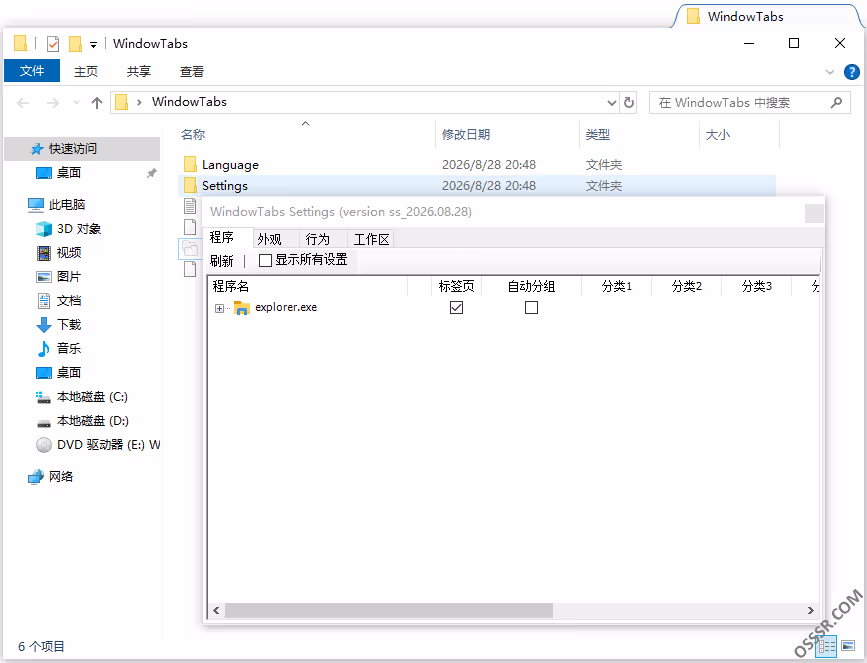Open the address bar history dropdown

[612, 103]
